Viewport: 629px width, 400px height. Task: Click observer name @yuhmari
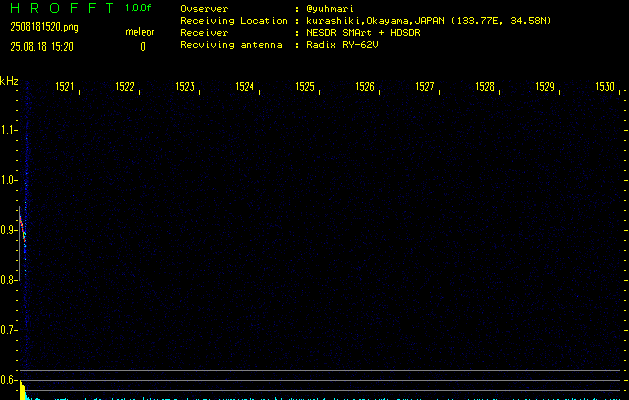[x=330, y=9]
